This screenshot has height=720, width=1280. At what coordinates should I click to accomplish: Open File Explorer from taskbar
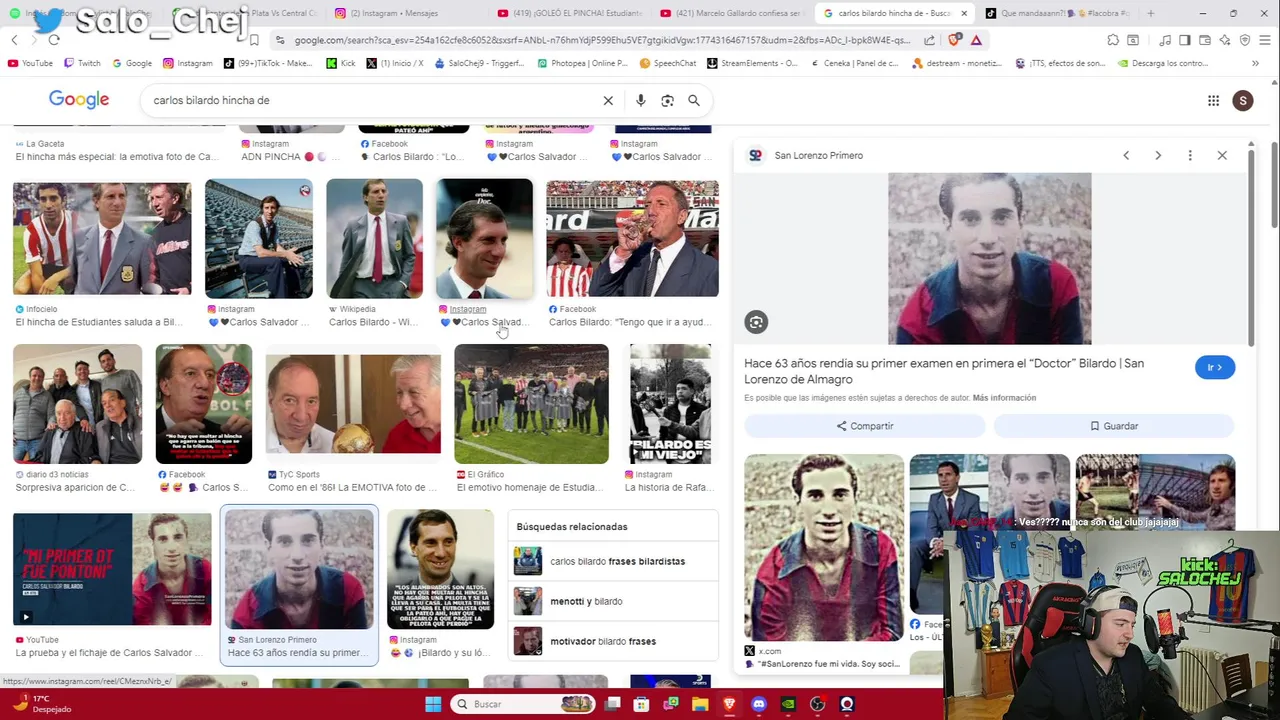700,704
